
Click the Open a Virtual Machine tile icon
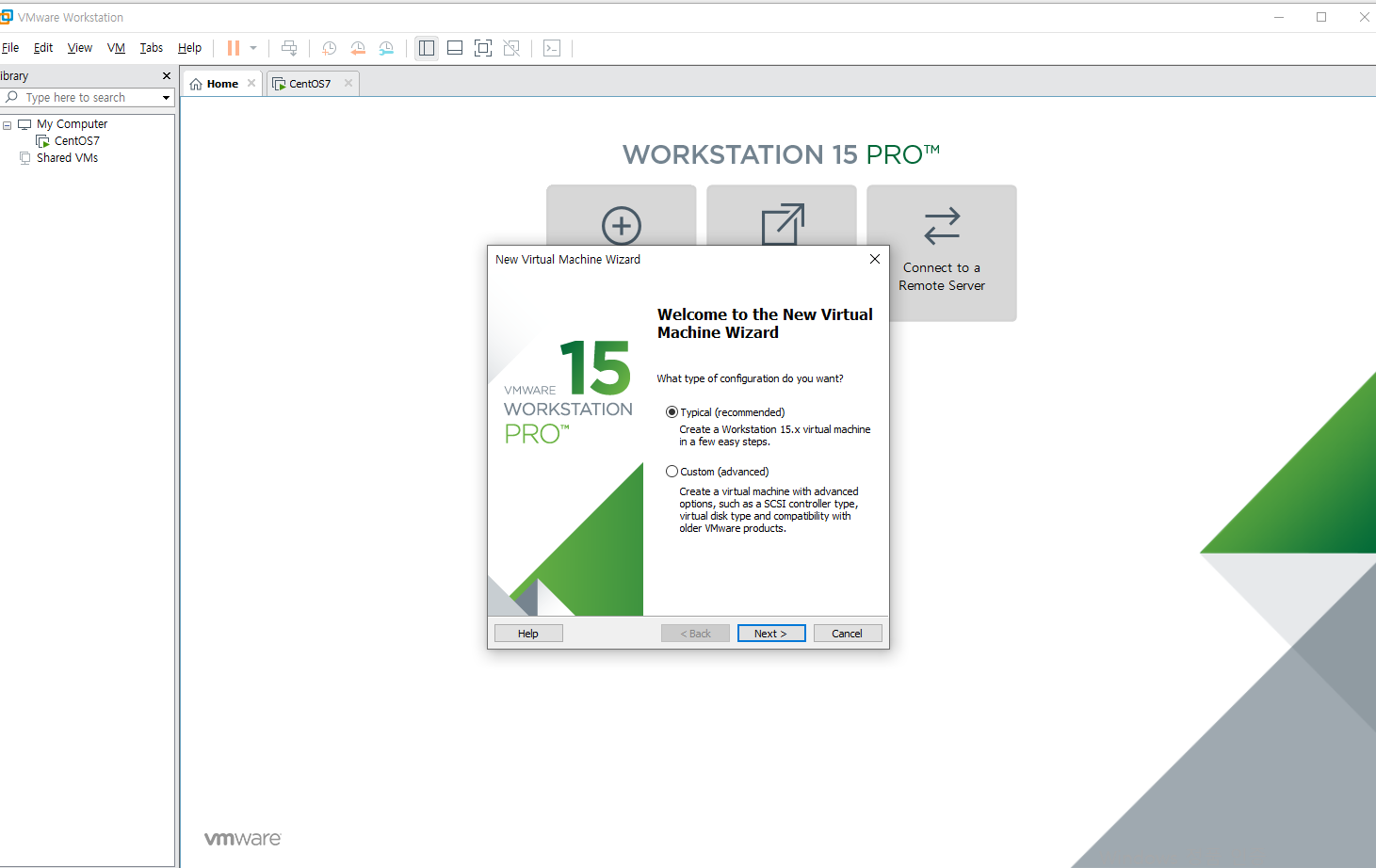[783, 224]
